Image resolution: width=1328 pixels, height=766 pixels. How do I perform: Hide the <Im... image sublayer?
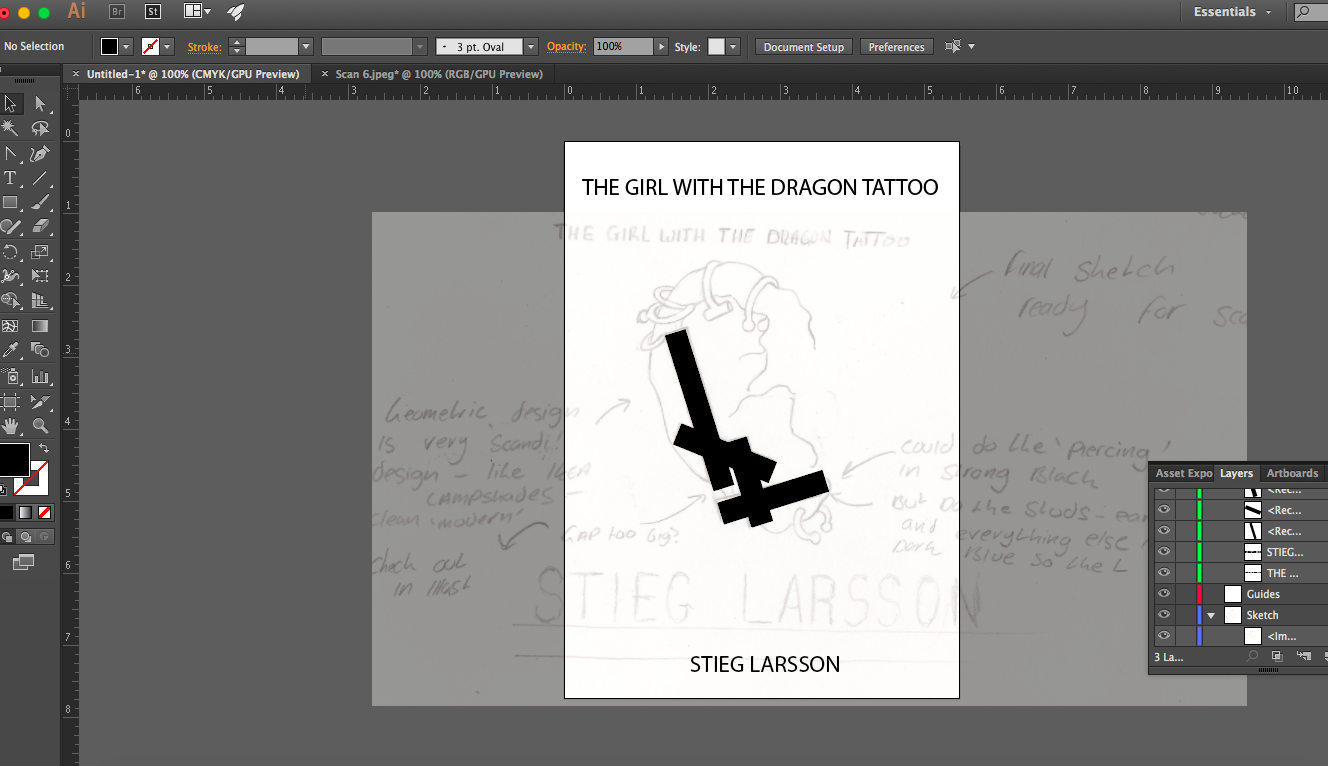point(1163,636)
